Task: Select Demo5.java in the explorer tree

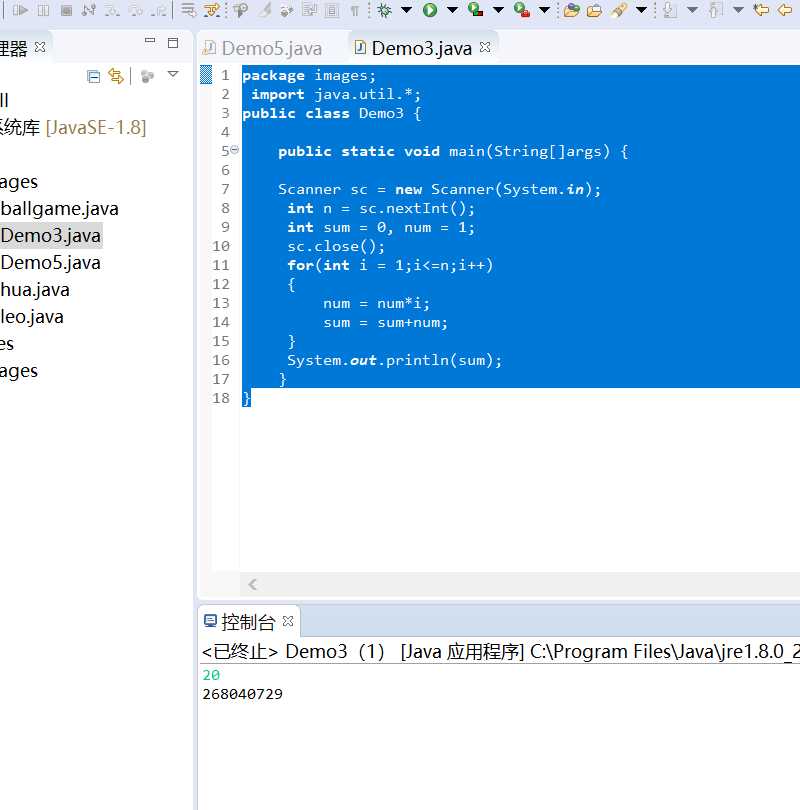Action: click(x=51, y=262)
